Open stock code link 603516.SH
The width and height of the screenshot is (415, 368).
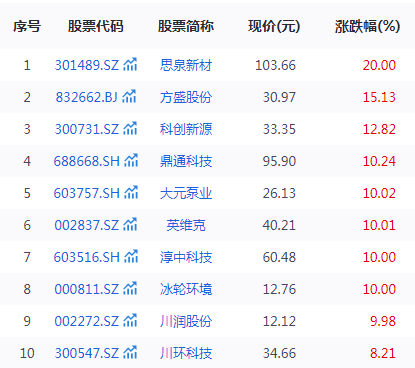point(87,257)
